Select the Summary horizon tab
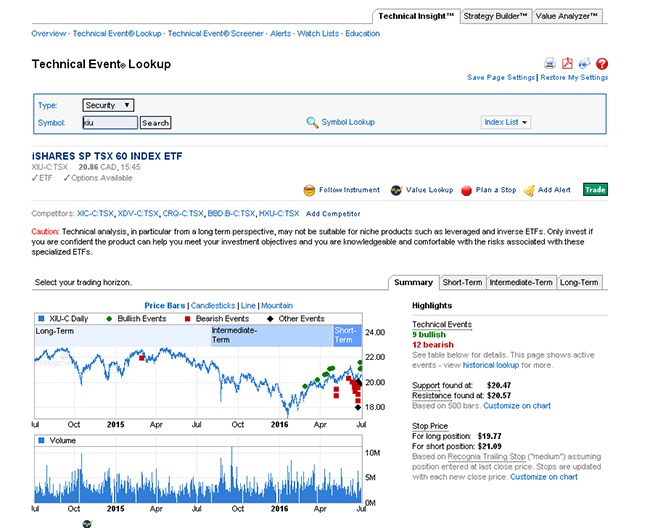The image size is (650, 528). 413,283
